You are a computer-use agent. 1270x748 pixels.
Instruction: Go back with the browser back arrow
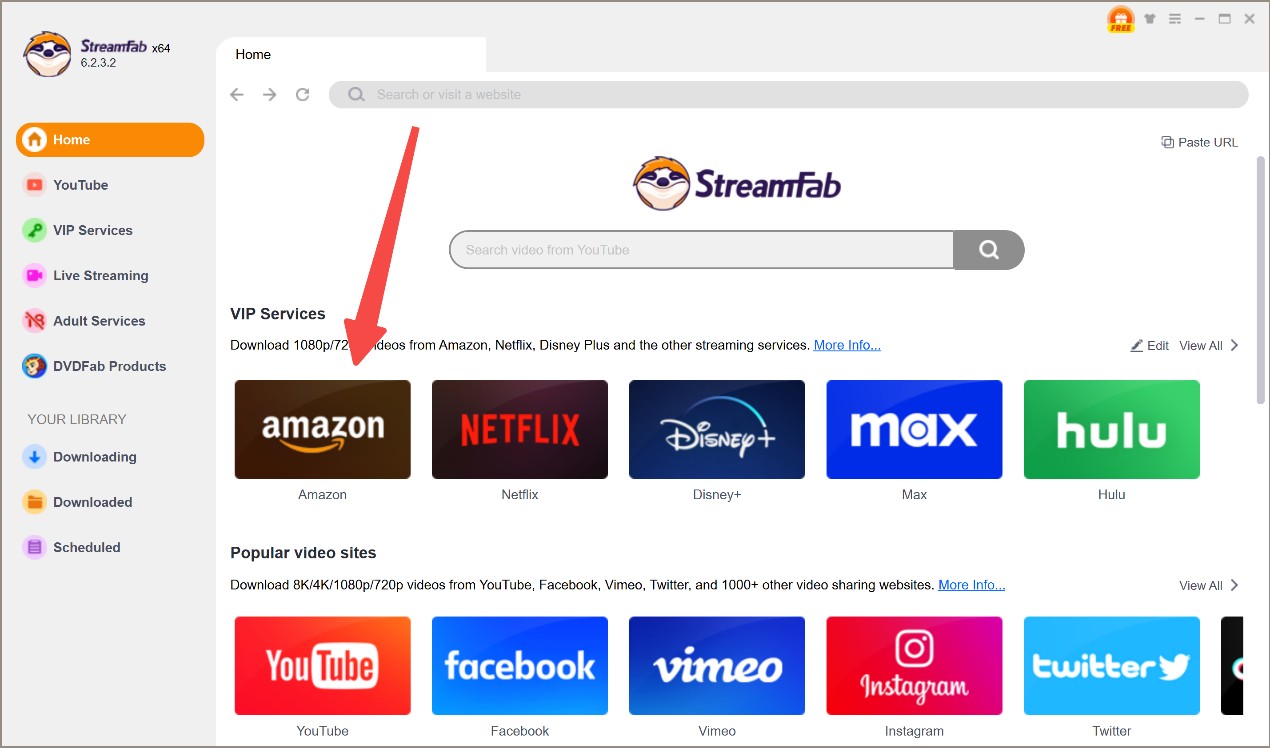[237, 94]
